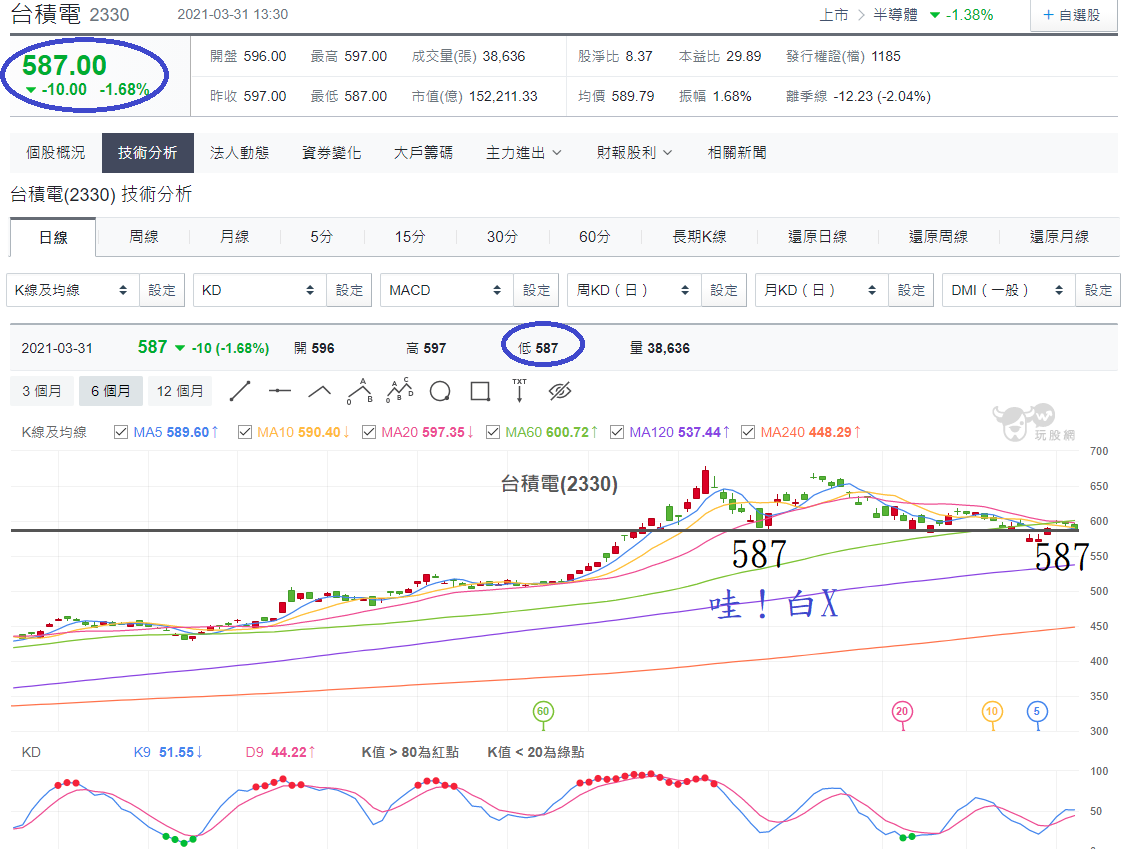The image size is (1134, 849).
Task: Open settings next to KD dropdown
Action: (x=349, y=290)
